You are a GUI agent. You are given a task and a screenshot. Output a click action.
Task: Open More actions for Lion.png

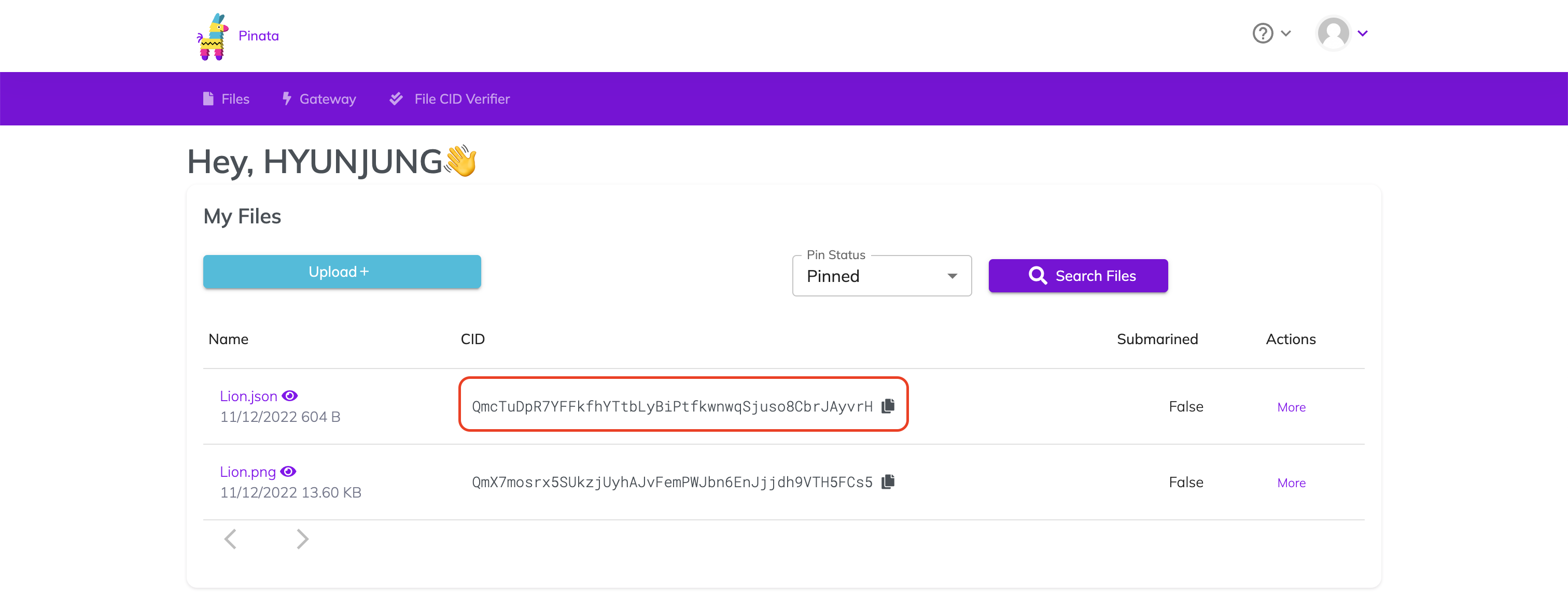1291,483
